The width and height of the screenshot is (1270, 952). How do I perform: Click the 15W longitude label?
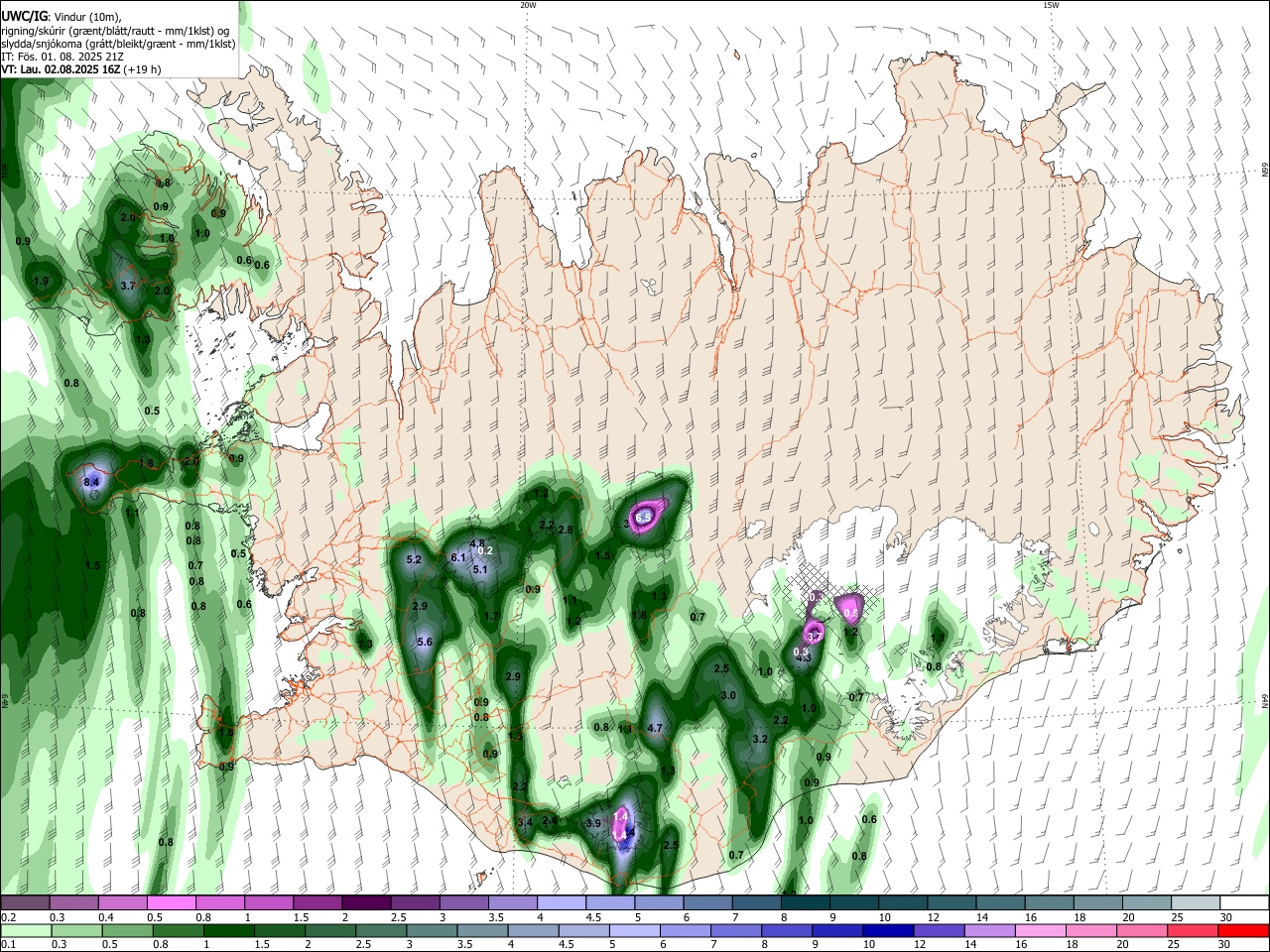[1051, 5]
